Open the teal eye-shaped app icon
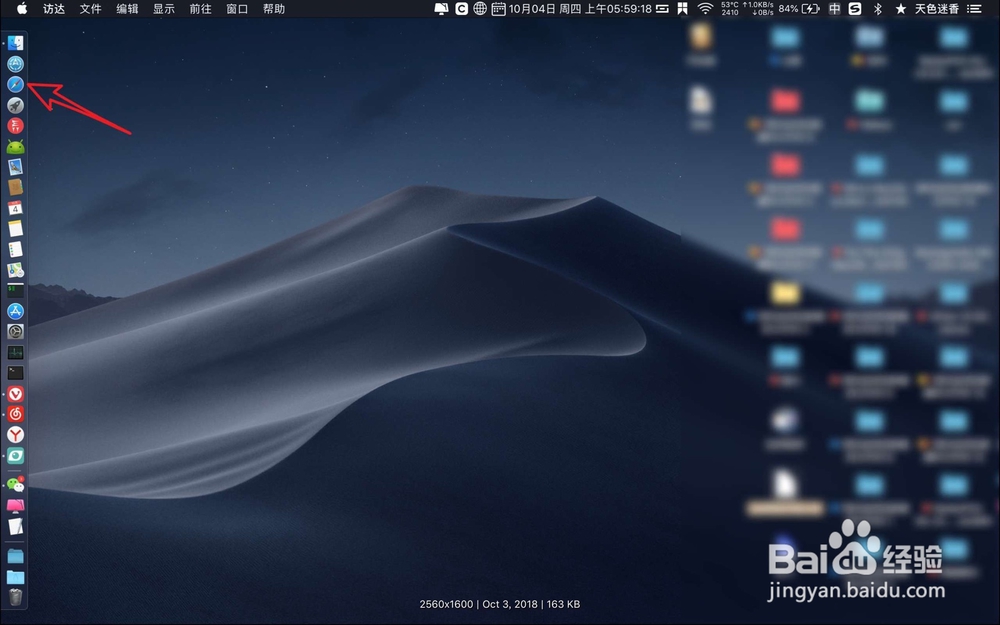The width and height of the screenshot is (1000, 625). click(x=15, y=455)
